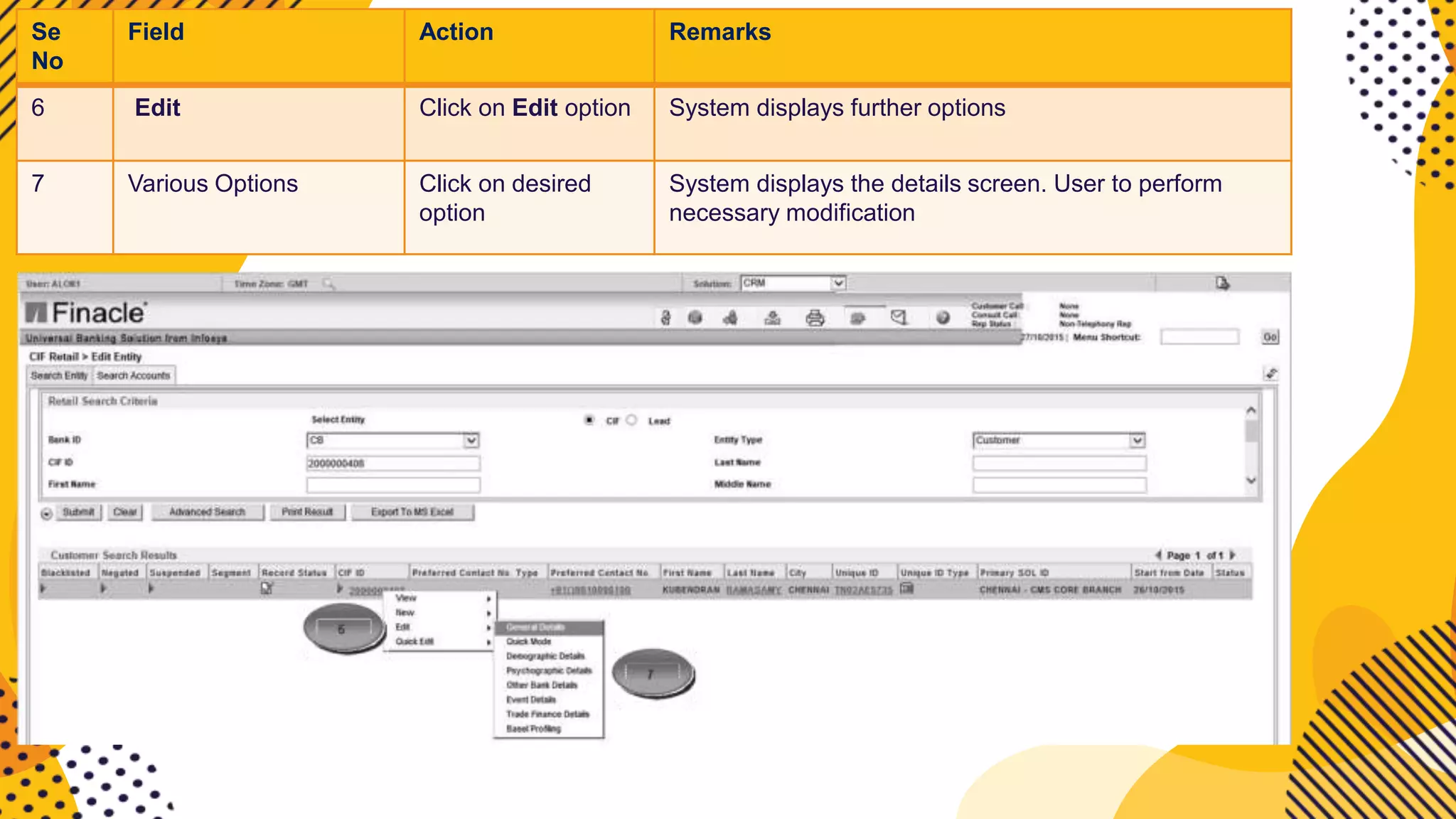
Task: Expand the Blacklisted arrow in result row
Action: click(43, 589)
